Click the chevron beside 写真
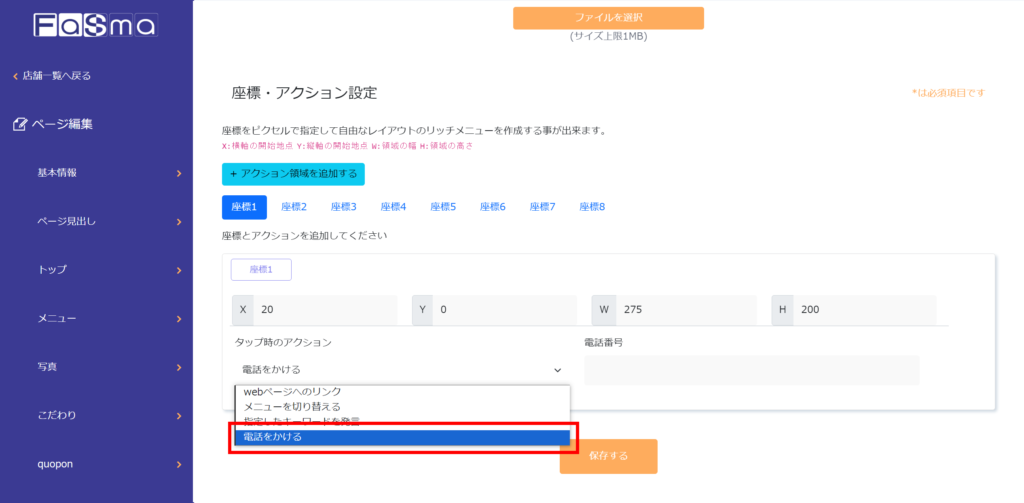This screenshot has width=1024, height=503. (x=179, y=367)
